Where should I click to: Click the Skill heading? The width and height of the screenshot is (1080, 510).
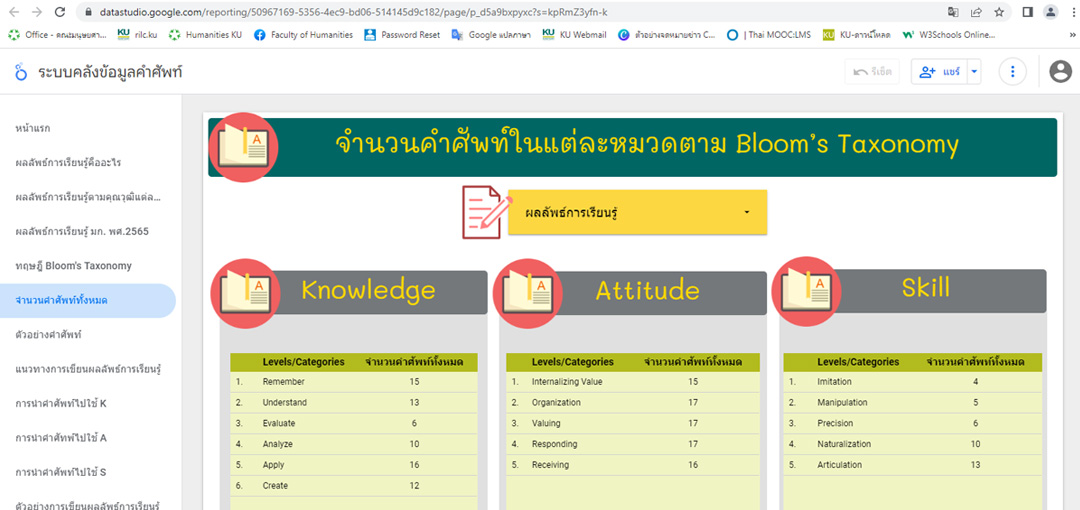[926, 287]
